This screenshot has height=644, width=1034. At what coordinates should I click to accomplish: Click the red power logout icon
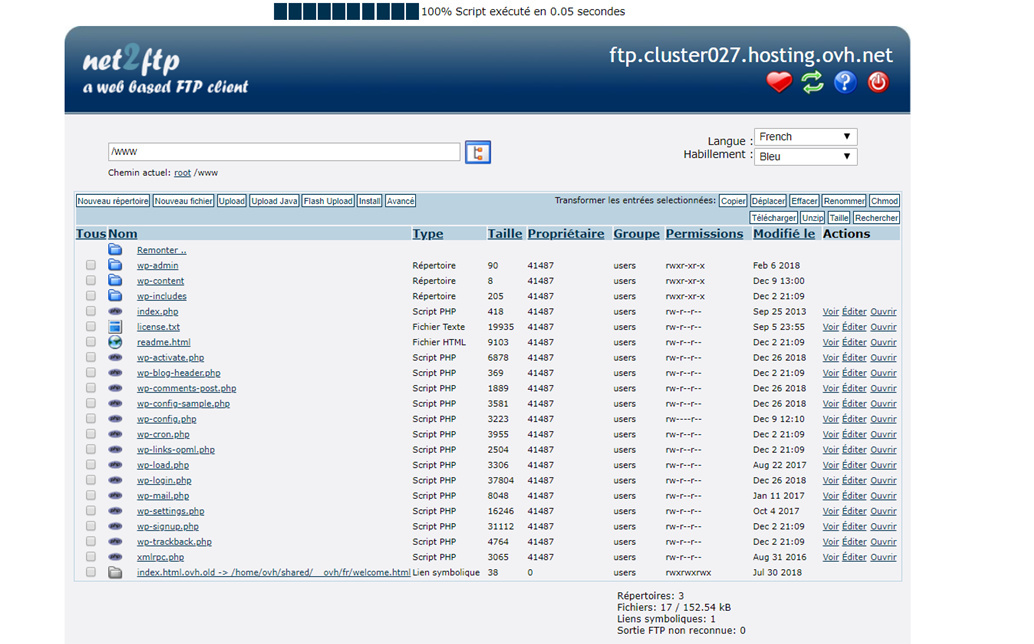click(878, 82)
